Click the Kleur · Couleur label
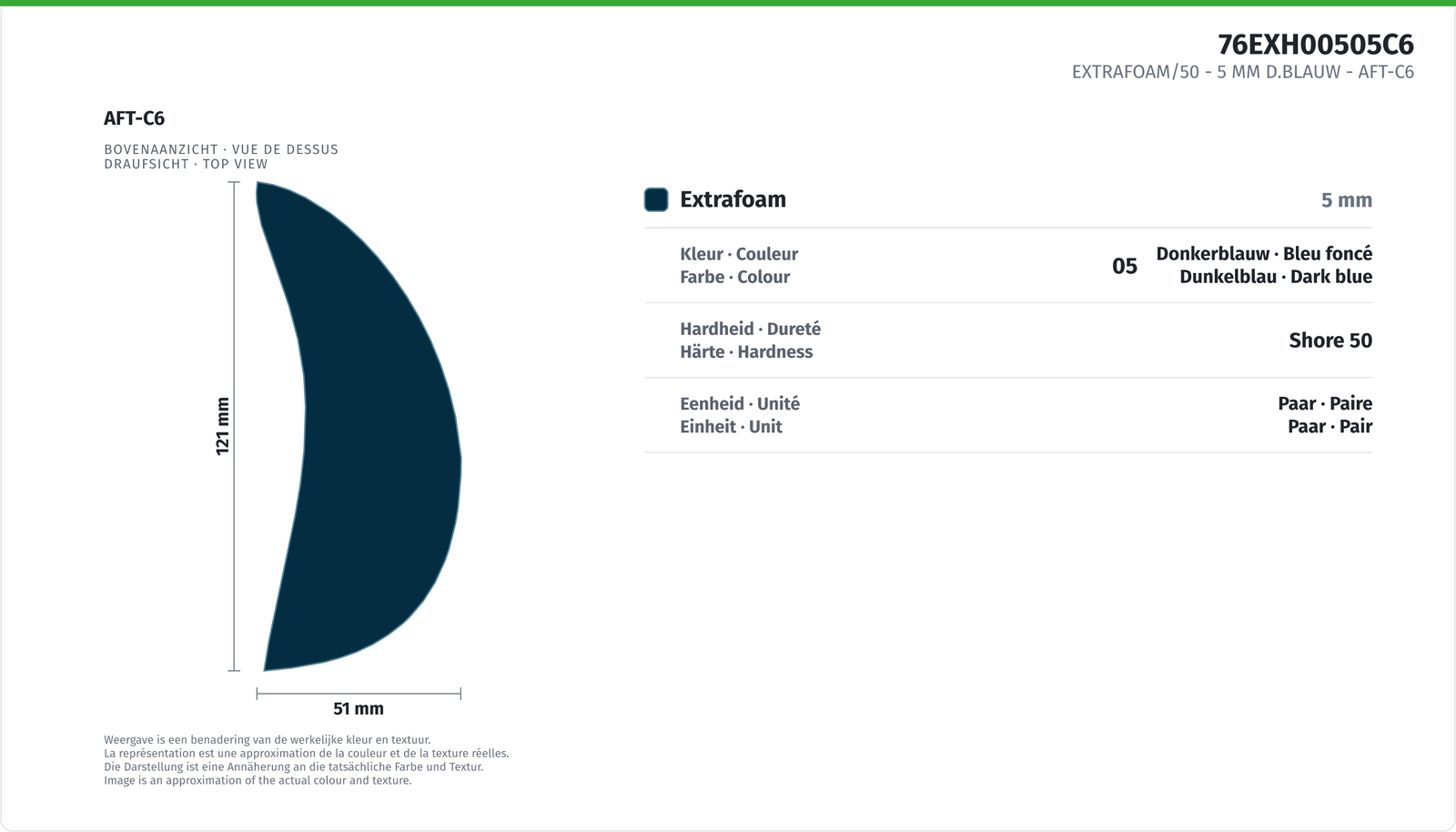Viewport: 1456px width, 832px height. [739, 254]
